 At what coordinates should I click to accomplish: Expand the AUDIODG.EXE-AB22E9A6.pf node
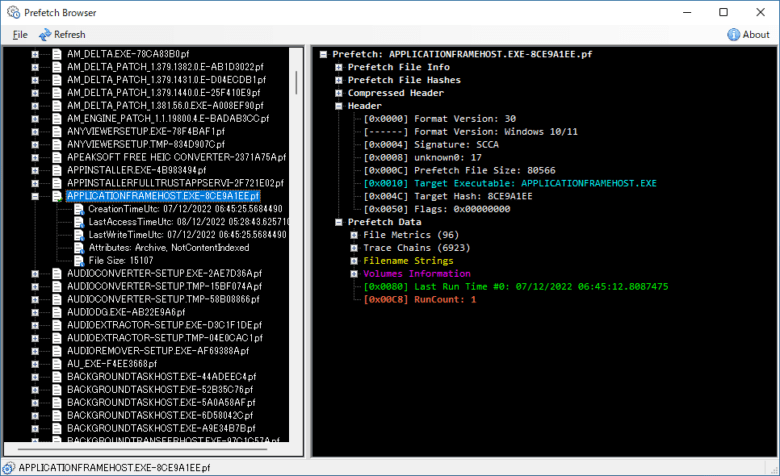(x=35, y=312)
